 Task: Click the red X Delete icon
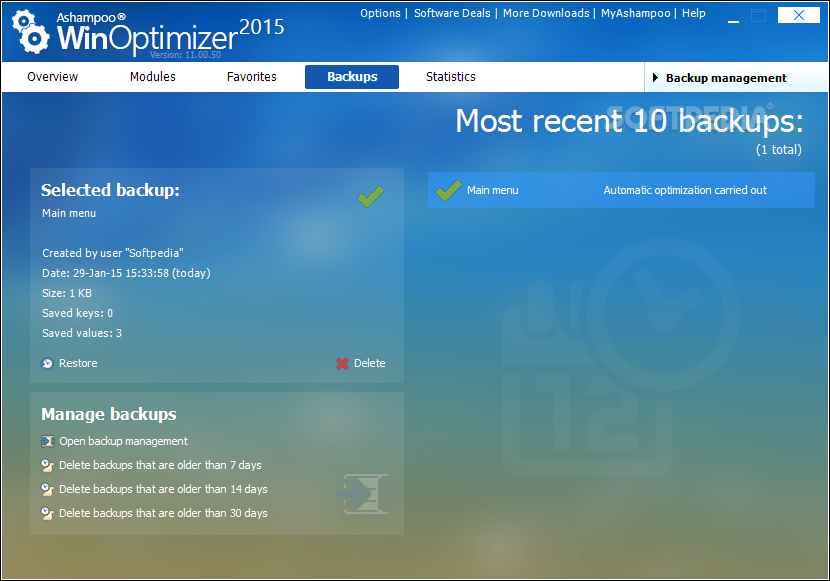[x=342, y=364]
